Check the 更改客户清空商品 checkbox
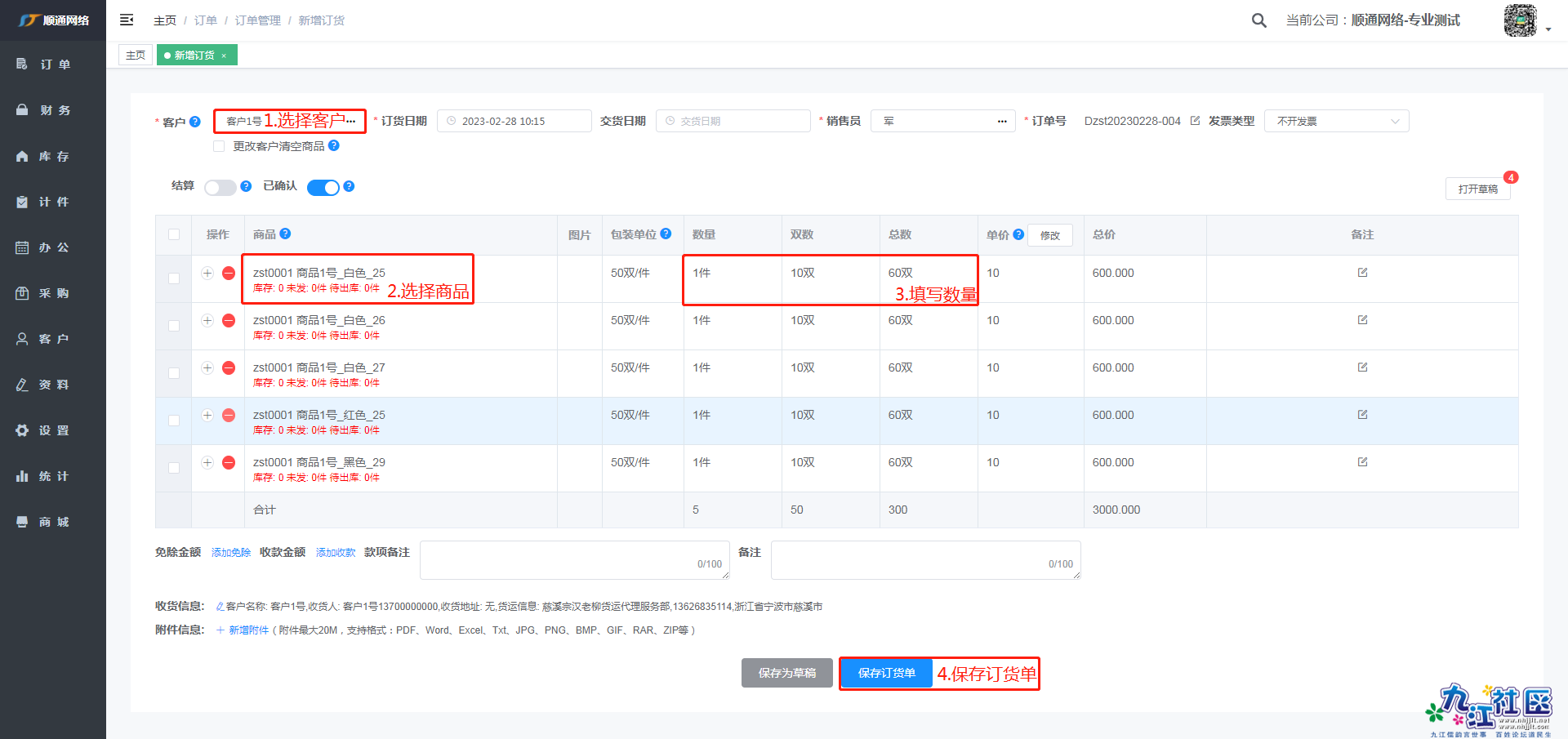The height and width of the screenshot is (739, 1568). 219,146
